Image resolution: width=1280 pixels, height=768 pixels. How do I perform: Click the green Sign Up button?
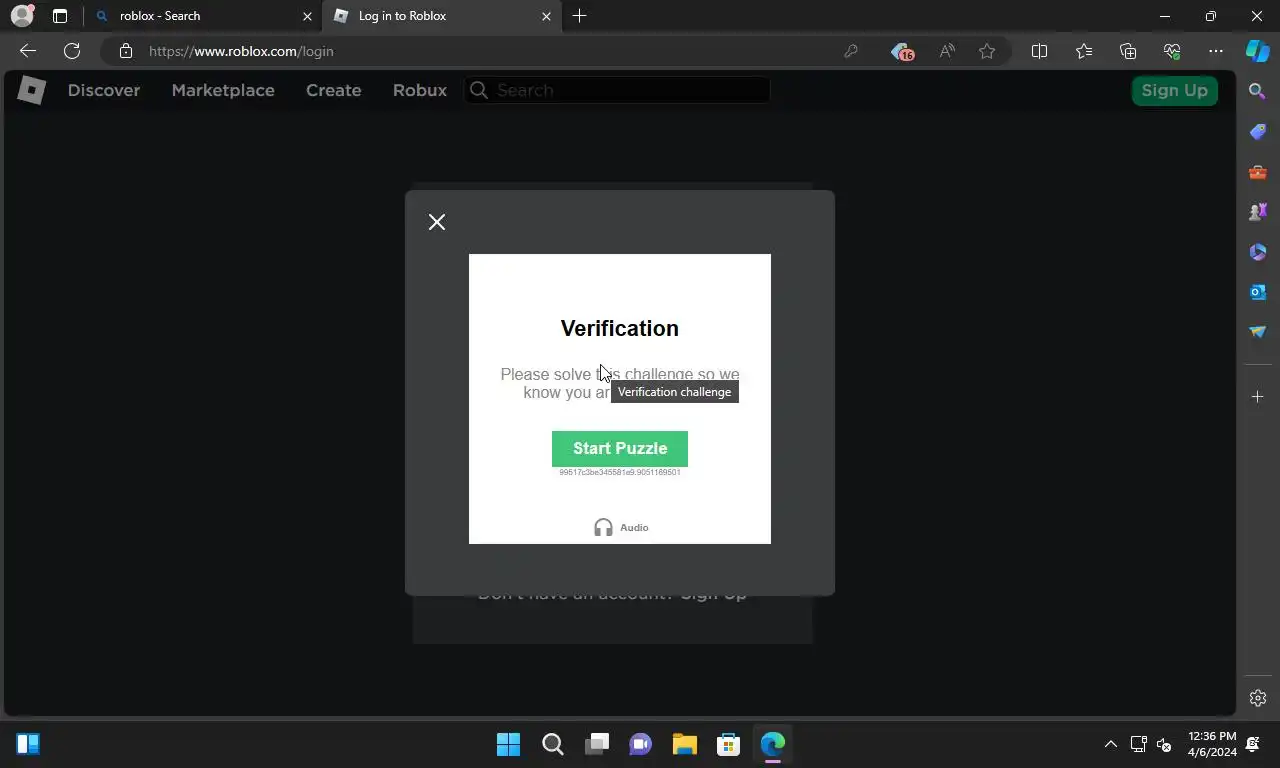coord(1175,90)
